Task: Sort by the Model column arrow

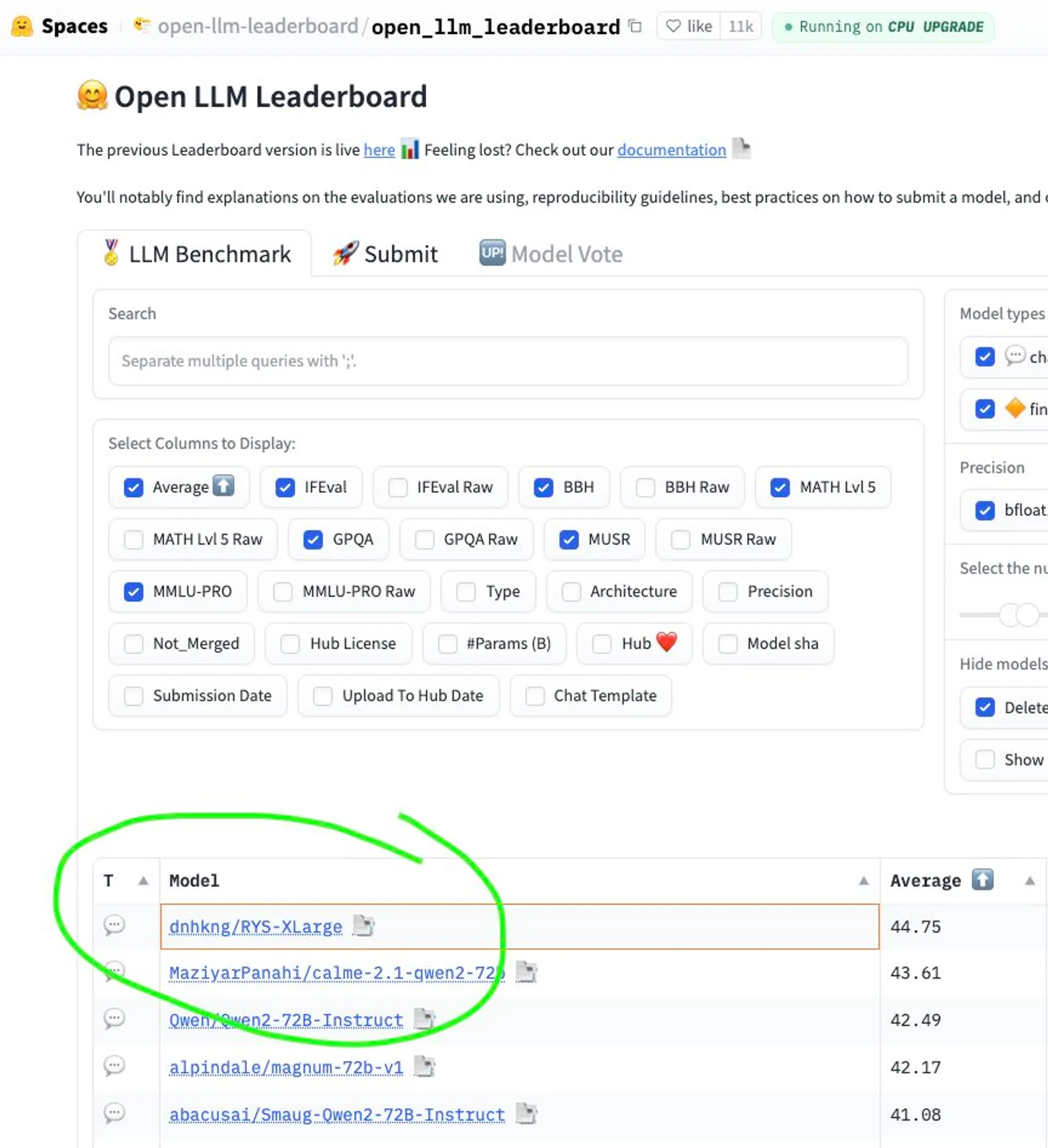Action: (x=864, y=881)
